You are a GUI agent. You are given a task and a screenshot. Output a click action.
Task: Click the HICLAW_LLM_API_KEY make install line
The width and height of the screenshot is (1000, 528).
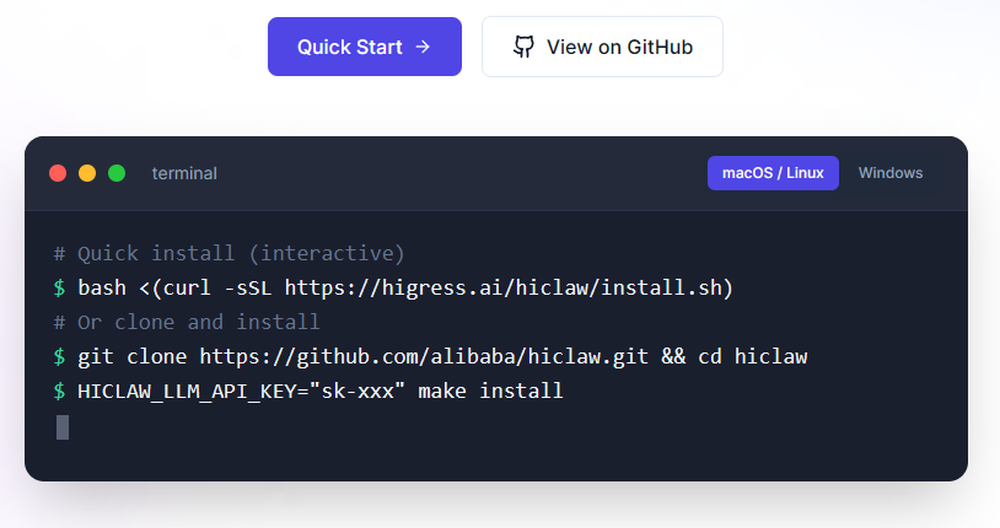pos(309,391)
